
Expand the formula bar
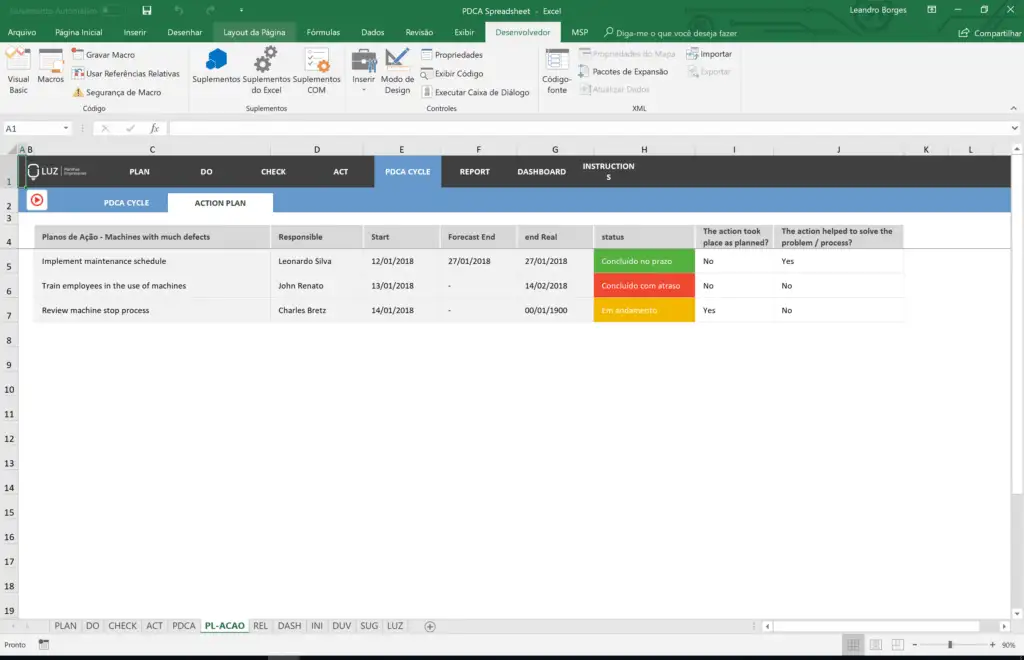[x=1014, y=128]
